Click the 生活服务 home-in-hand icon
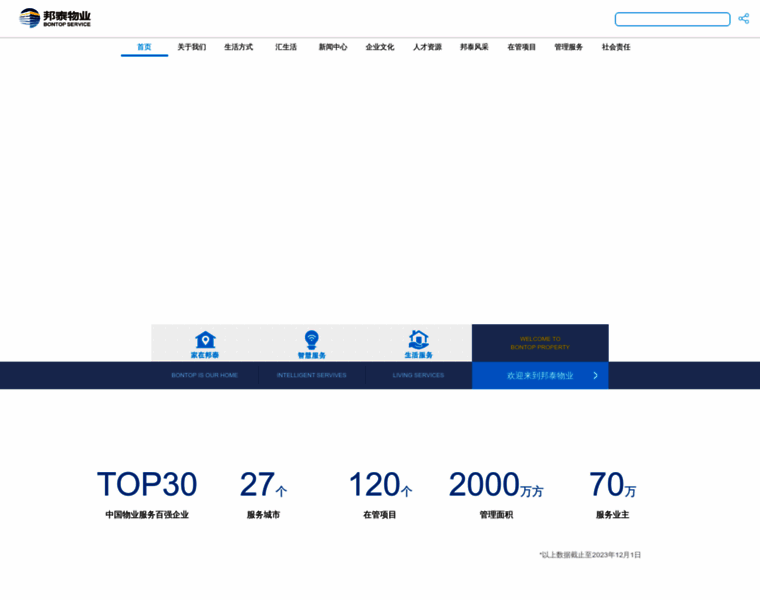This screenshot has width=760, height=600. point(419,339)
